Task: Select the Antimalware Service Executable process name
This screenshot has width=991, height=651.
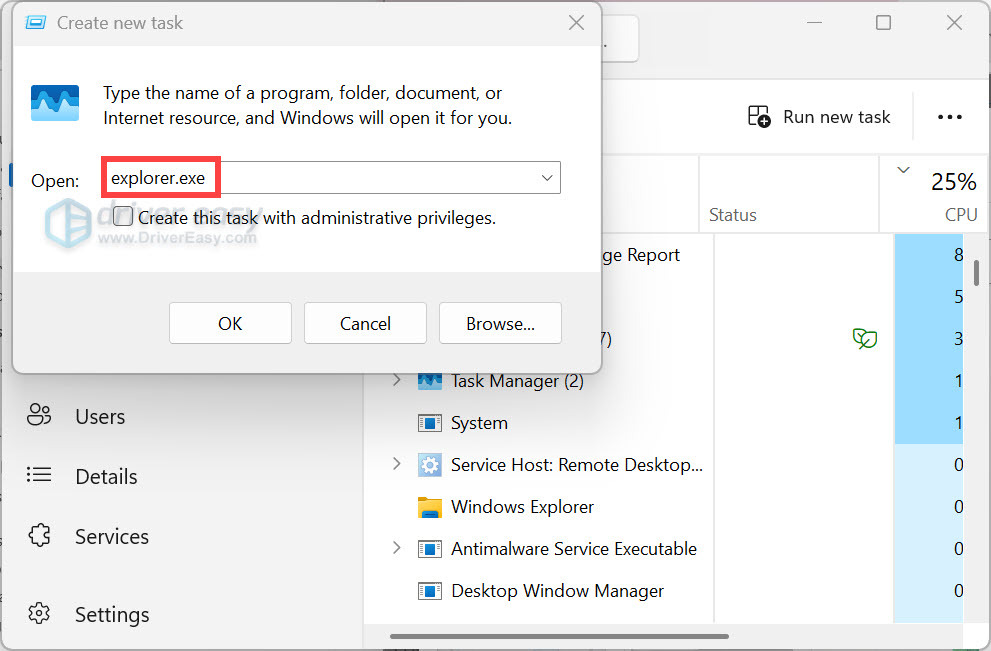Action: tap(574, 549)
